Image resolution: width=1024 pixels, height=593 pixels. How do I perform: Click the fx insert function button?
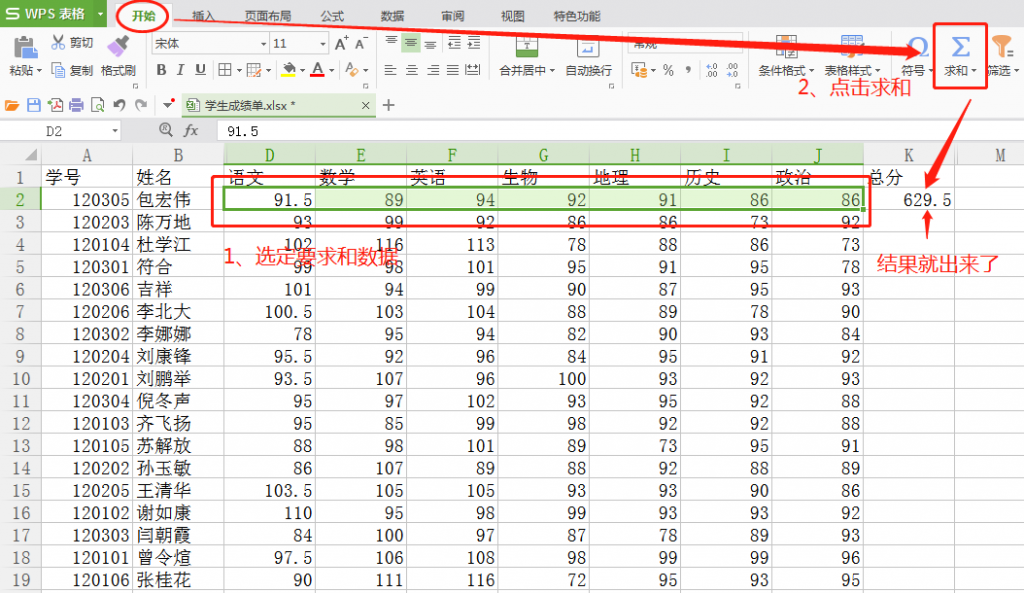pos(191,131)
